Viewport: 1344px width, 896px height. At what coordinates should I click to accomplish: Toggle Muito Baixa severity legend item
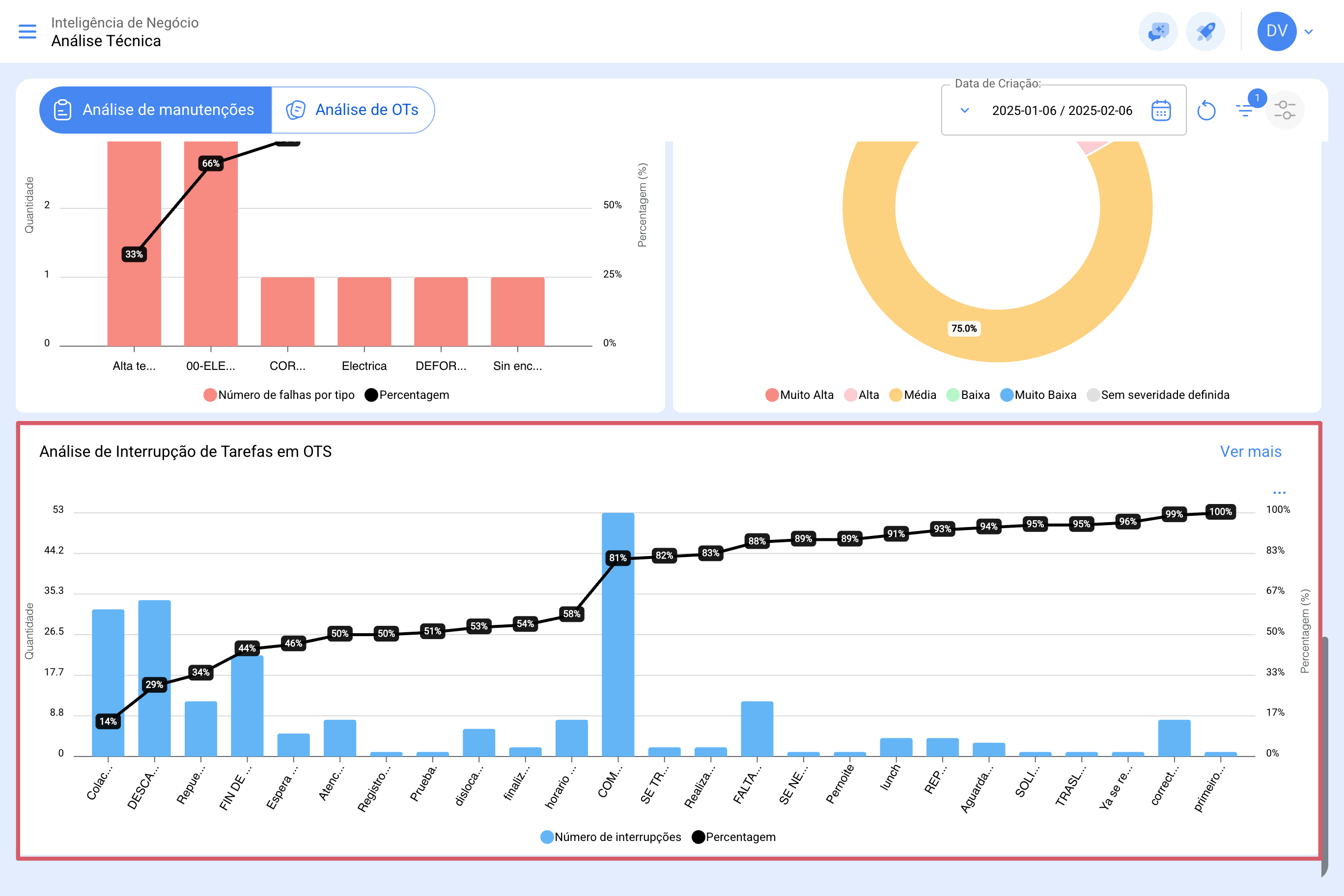1038,395
